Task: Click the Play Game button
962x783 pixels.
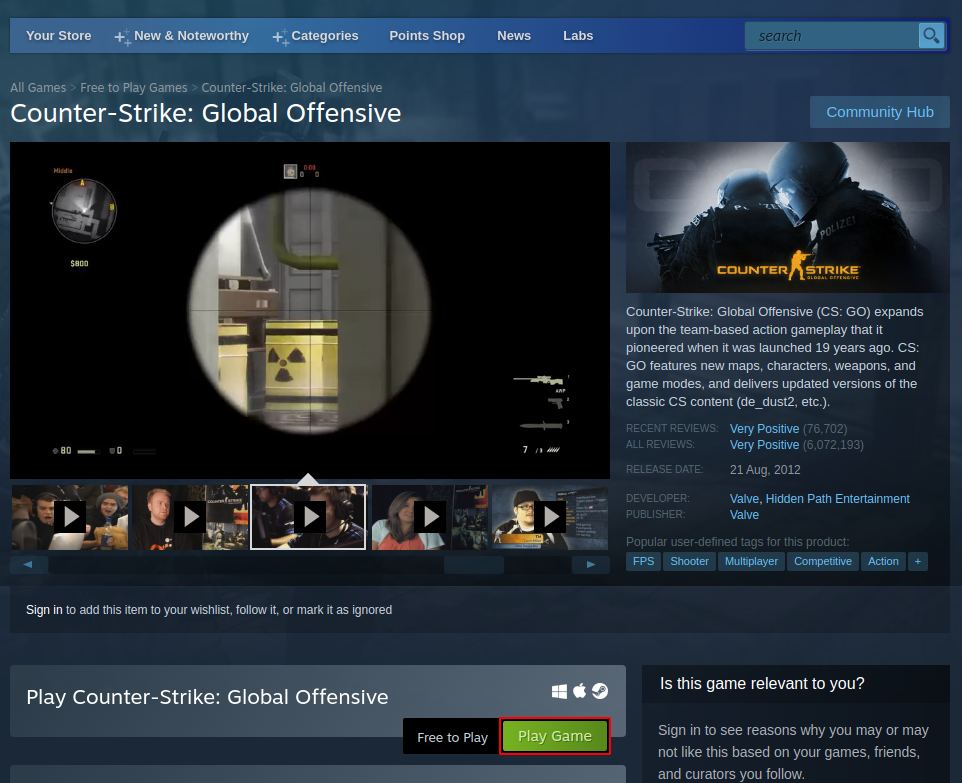Action: click(x=555, y=735)
